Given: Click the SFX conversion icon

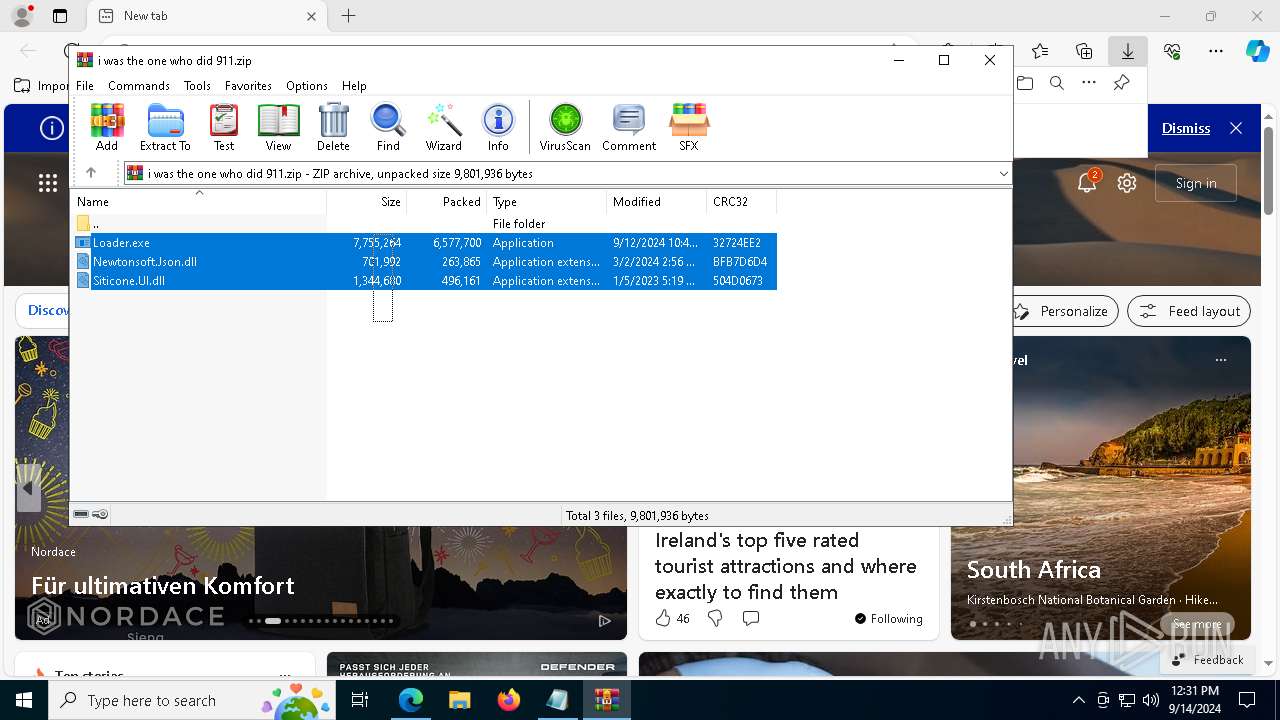Looking at the screenshot, I should click(x=689, y=127).
